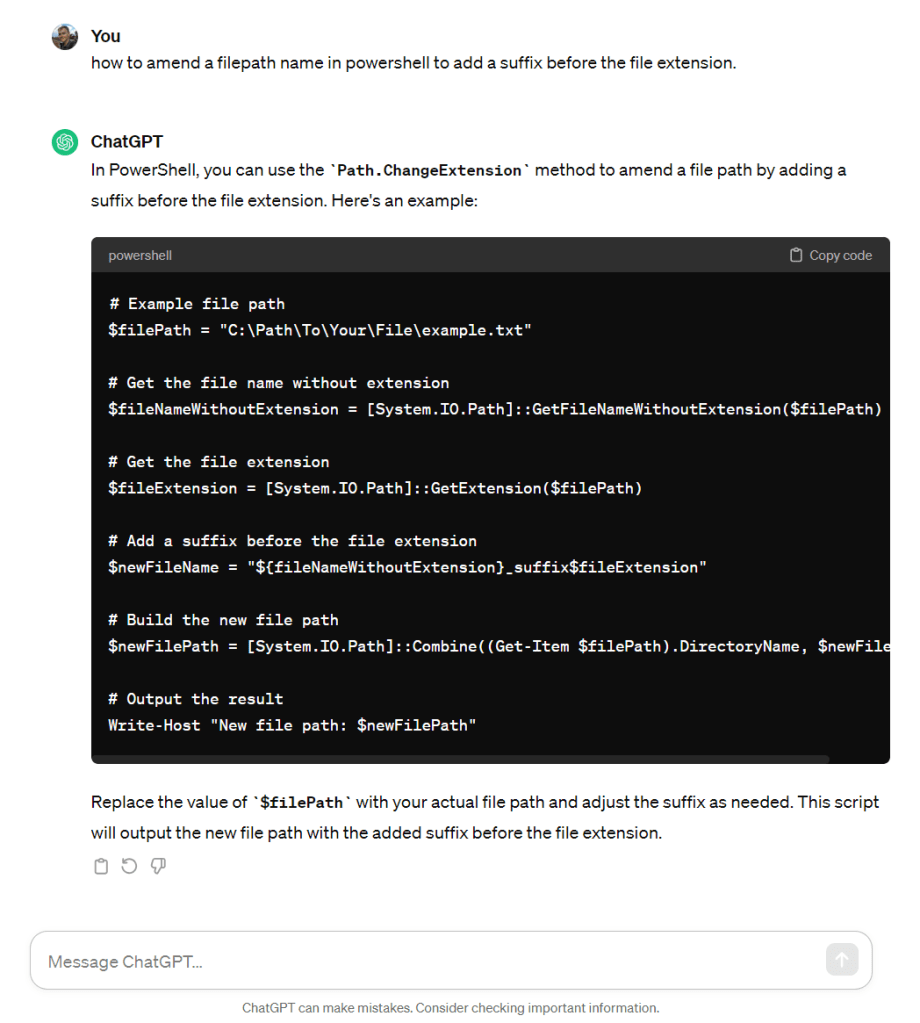Click the Write-Host output code line

pyautogui.click(x=292, y=725)
